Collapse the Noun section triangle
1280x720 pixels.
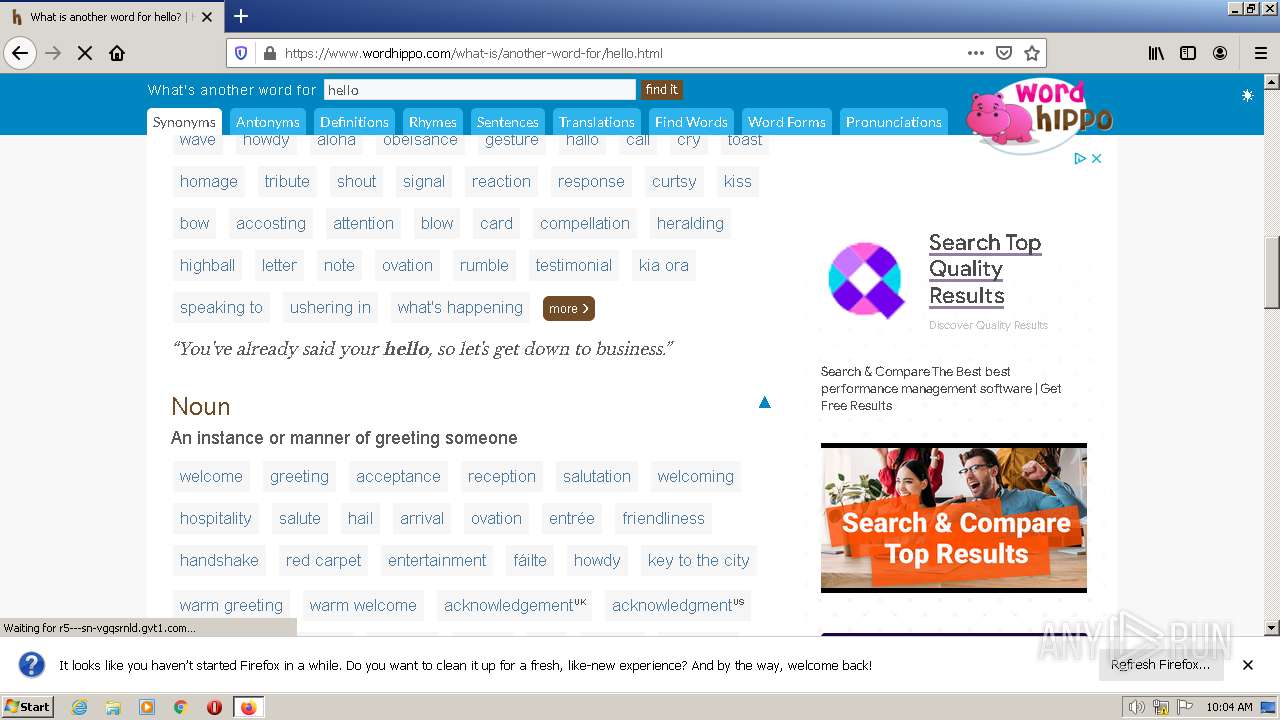pos(765,402)
